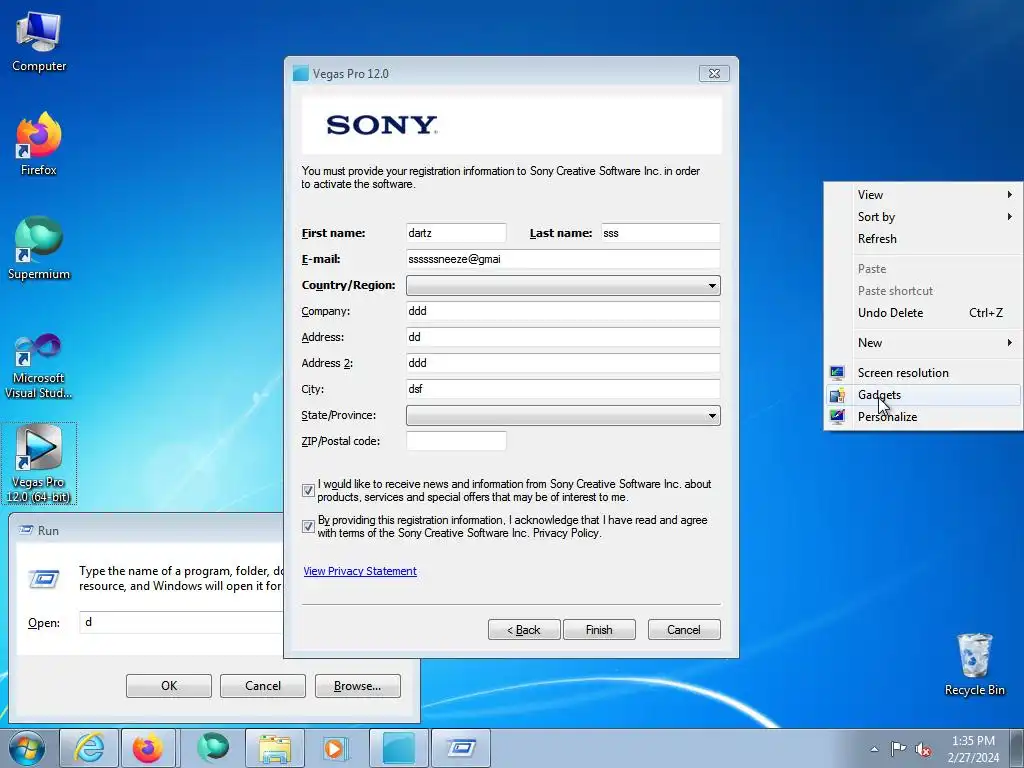Image resolution: width=1024 pixels, height=768 pixels.
Task: Expand the New submenu
Action: (x=923, y=343)
